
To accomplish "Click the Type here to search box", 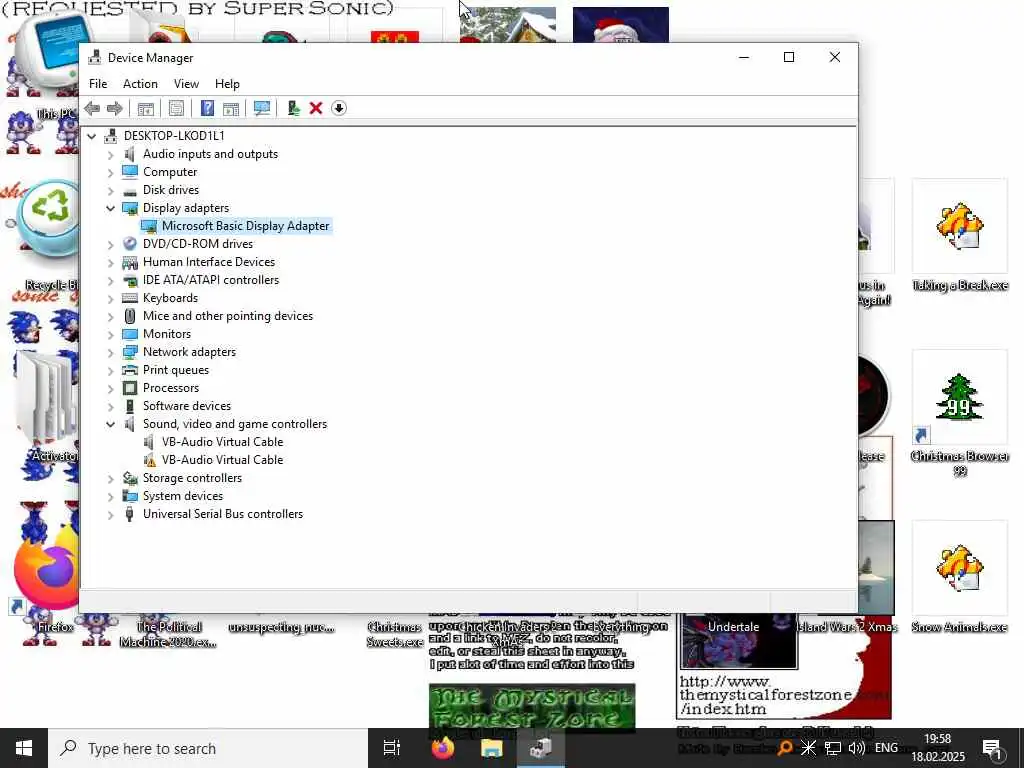I will click(x=208, y=748).
